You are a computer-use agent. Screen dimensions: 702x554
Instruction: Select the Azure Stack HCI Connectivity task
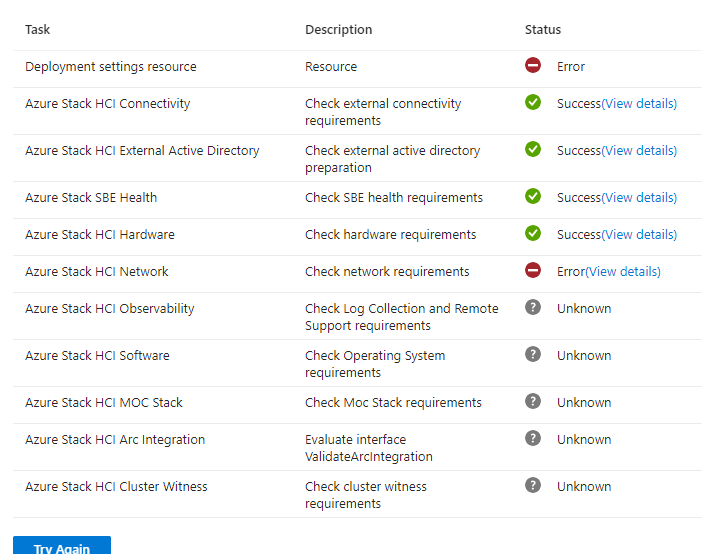pos(107,103)
